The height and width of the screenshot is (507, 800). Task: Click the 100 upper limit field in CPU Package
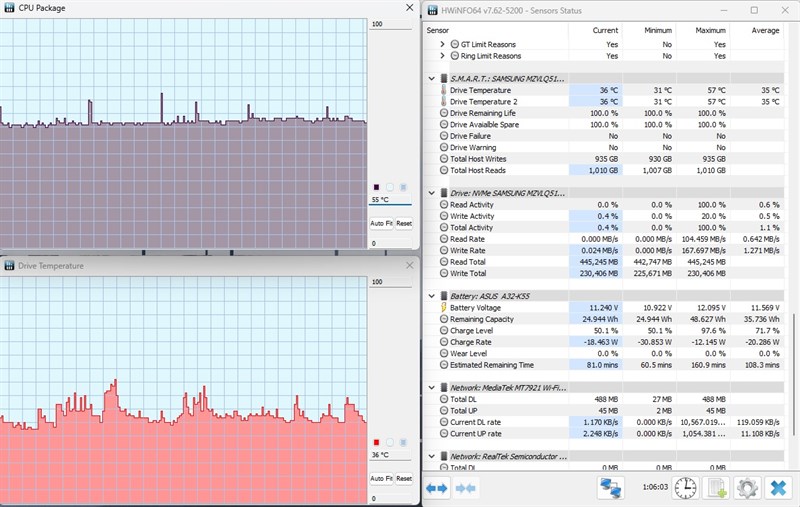[x=390, y=24]
